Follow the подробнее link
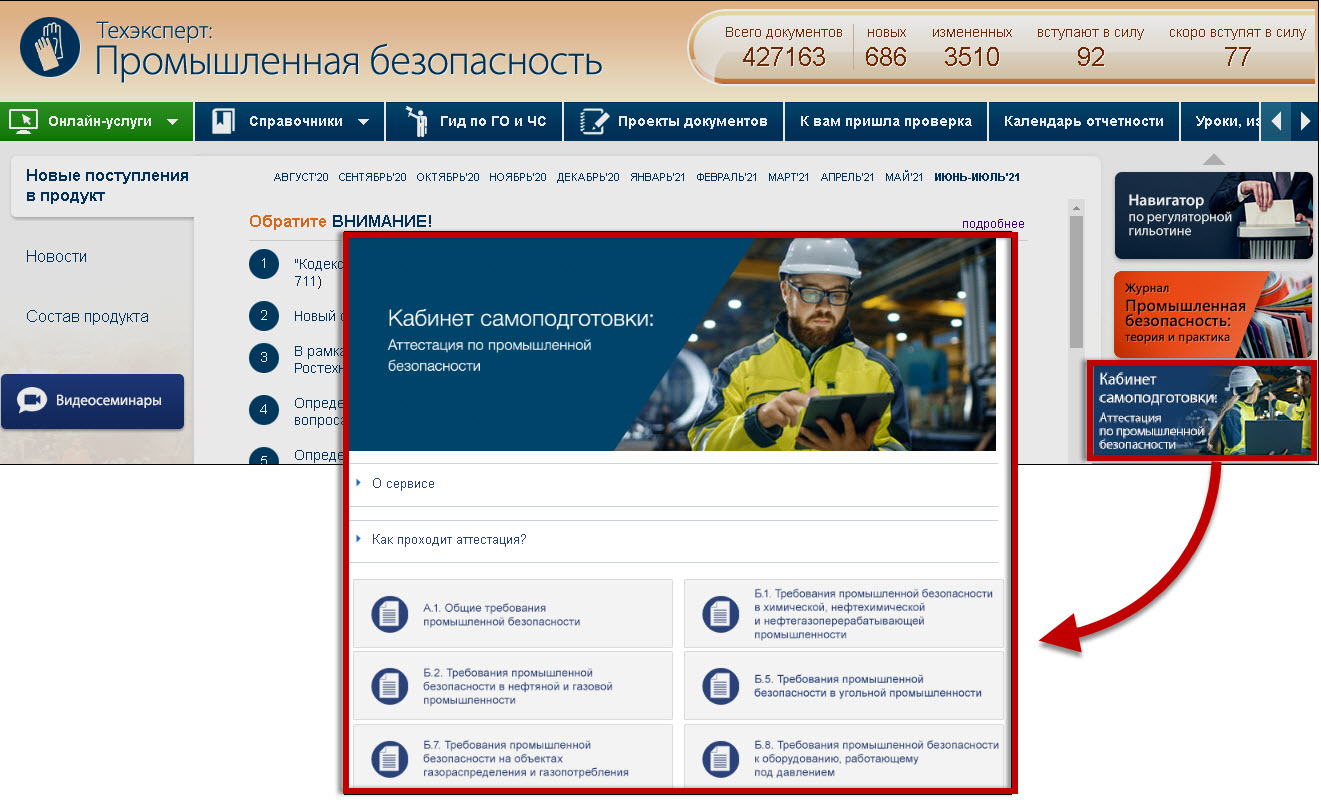 pos(992,224)
